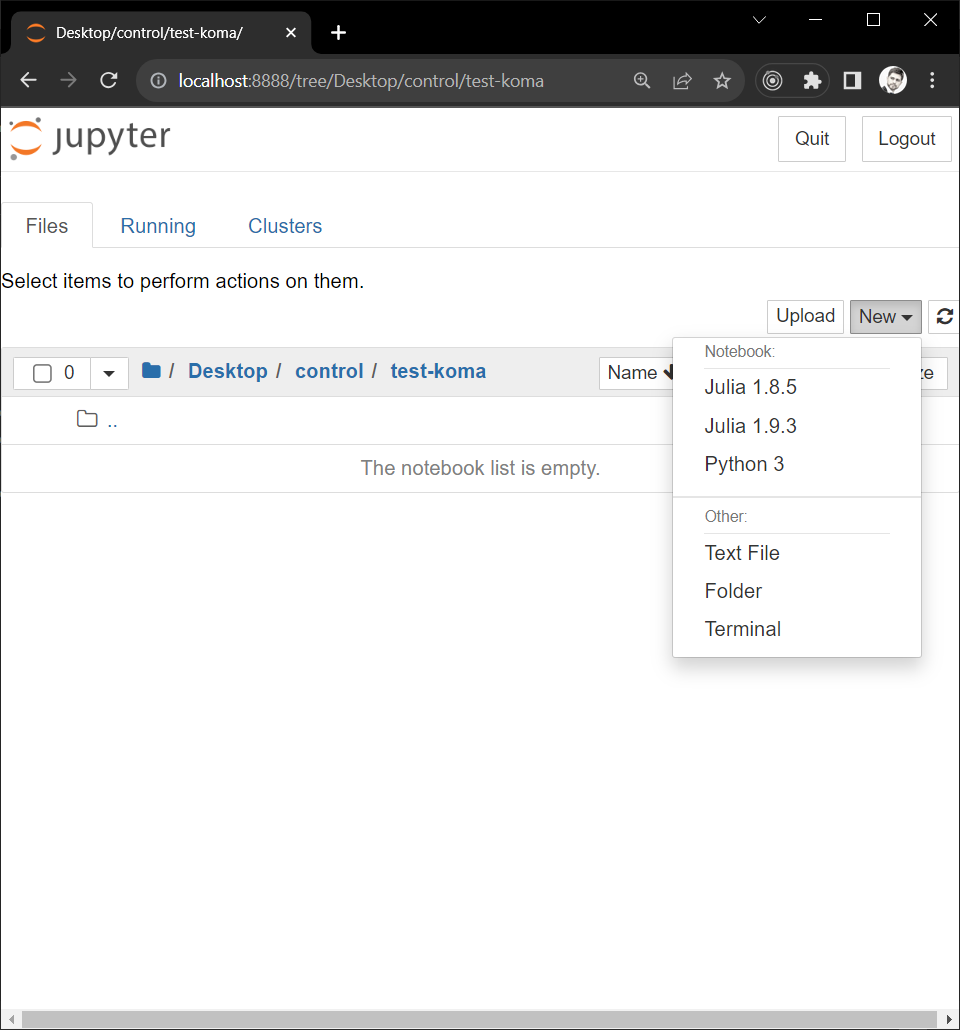Tick the select-all items checkbox
Image resolution: width=960 pixels, height=1030 pixels.
click(x=42, y=373)
